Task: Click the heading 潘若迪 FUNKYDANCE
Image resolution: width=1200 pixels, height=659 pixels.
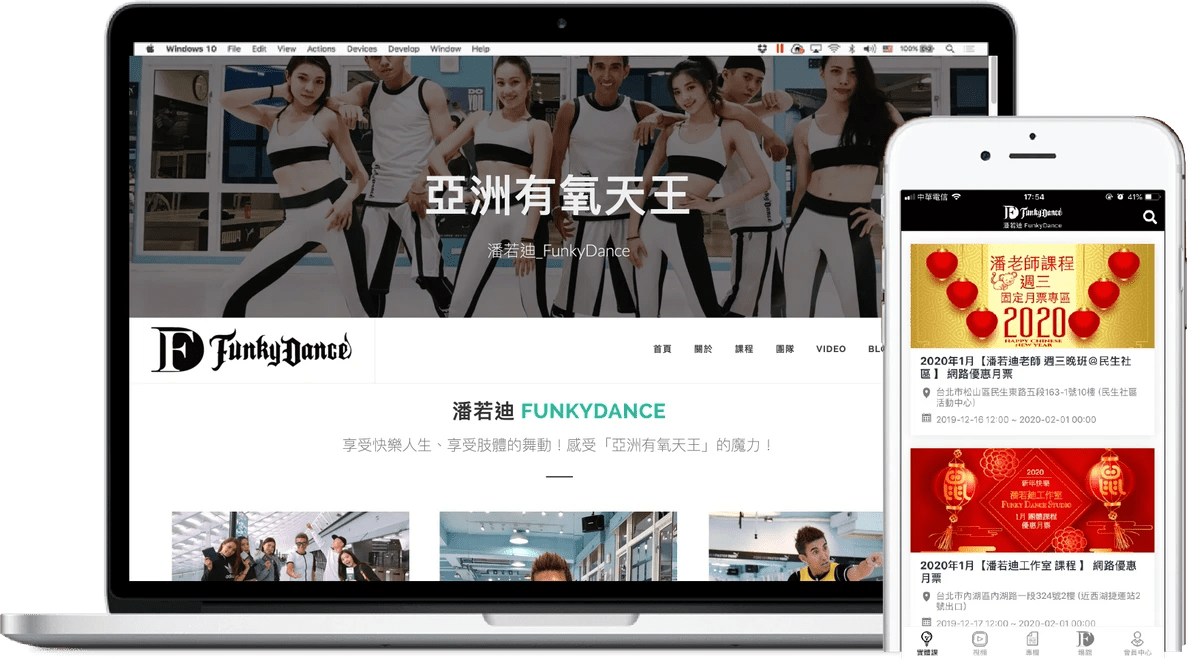Action: coord(558,411)
